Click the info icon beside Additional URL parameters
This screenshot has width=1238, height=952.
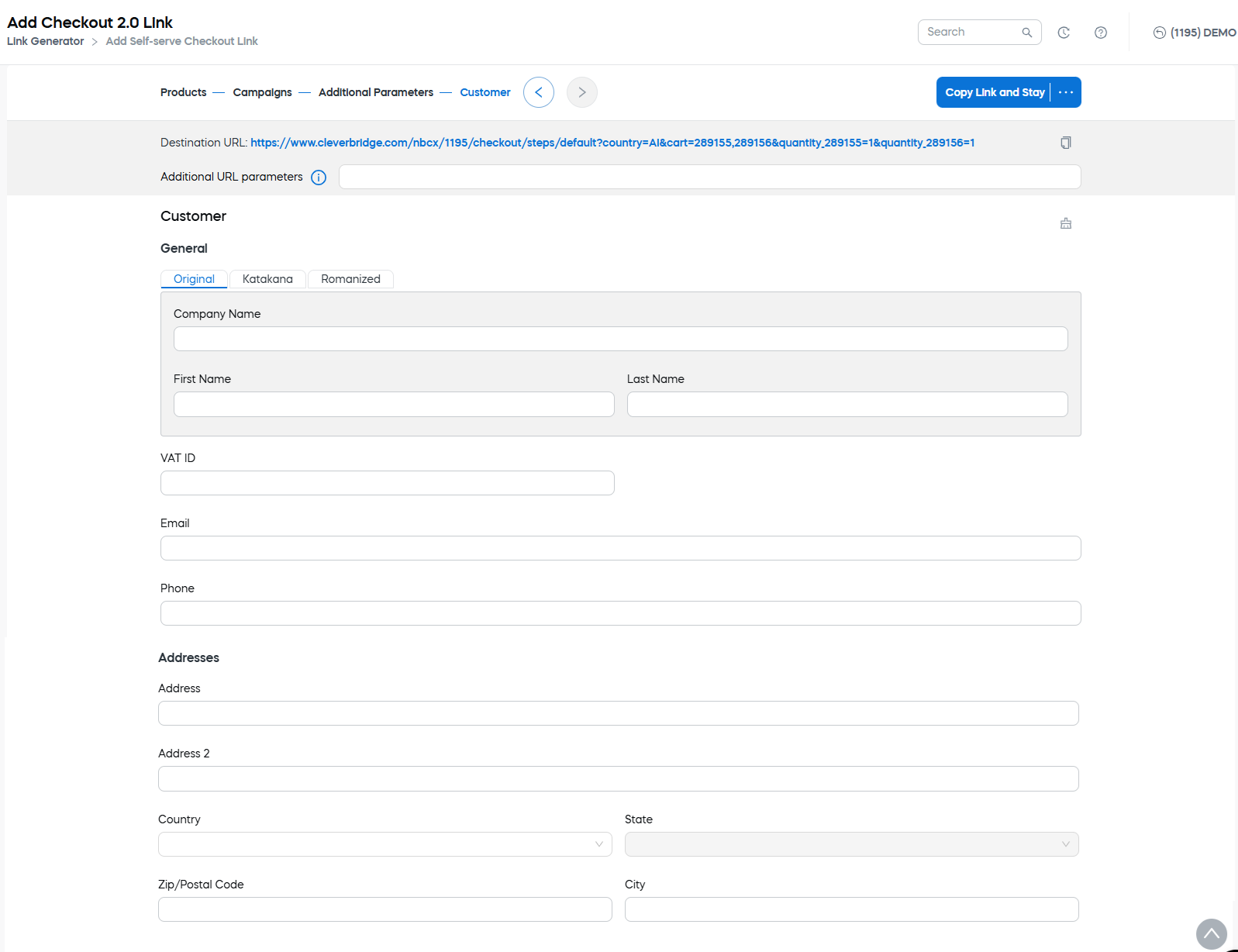[319, 178]
